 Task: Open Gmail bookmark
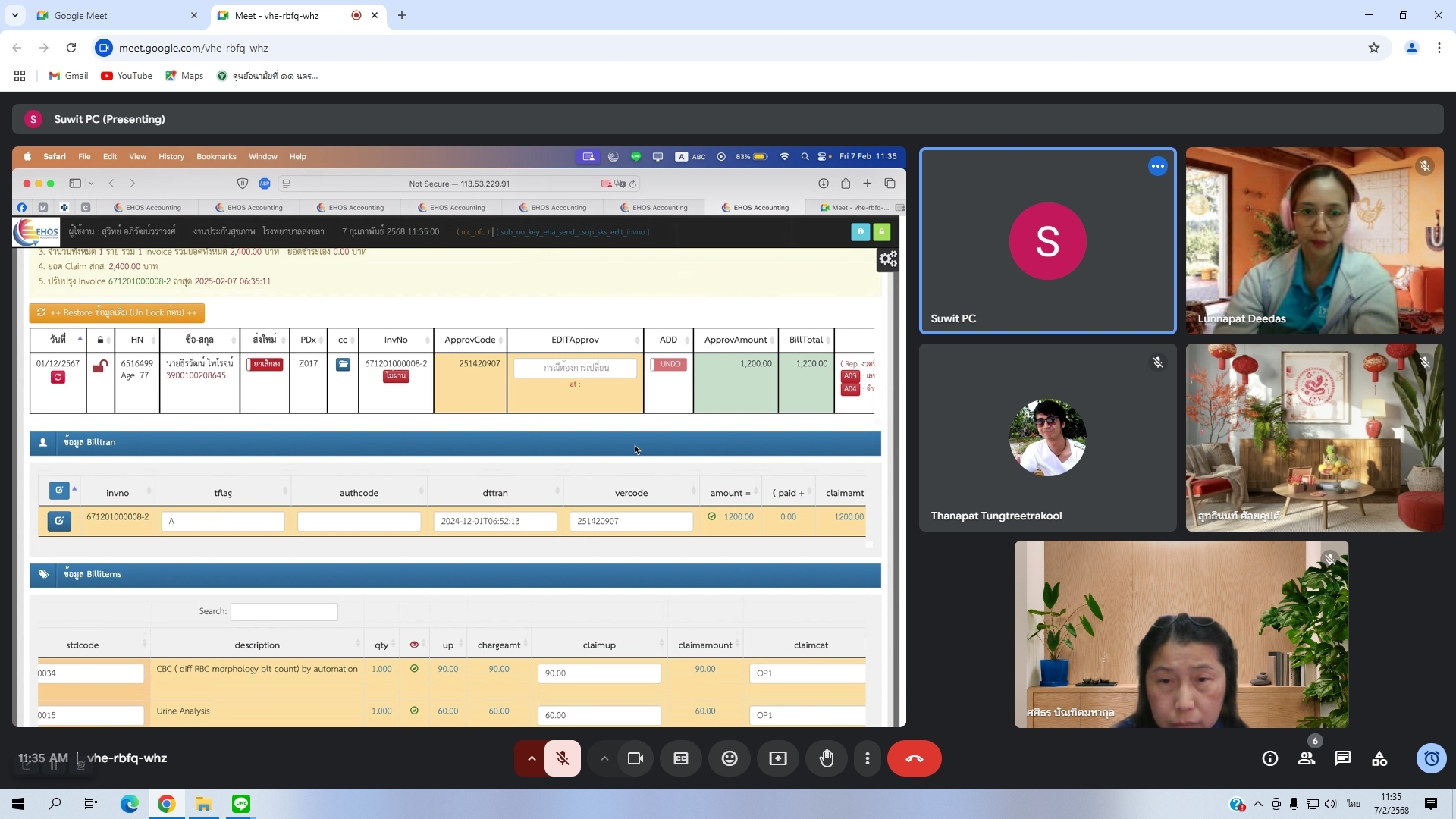click(x=69, y=76)
